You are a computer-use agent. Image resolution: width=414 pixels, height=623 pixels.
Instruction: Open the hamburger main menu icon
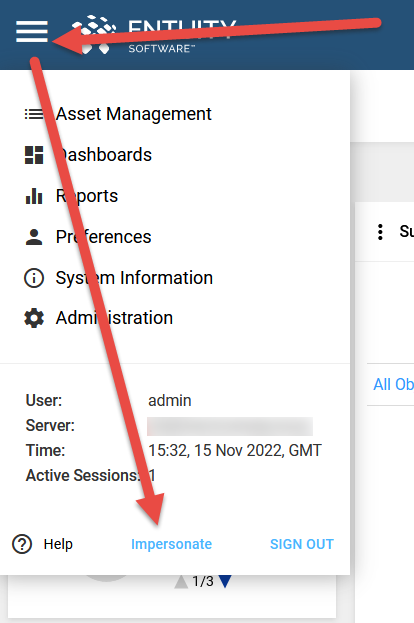pos(32,31)
